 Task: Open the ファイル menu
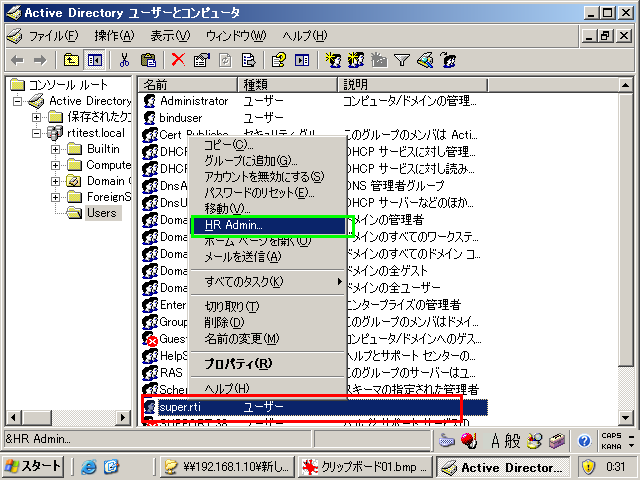53,36
